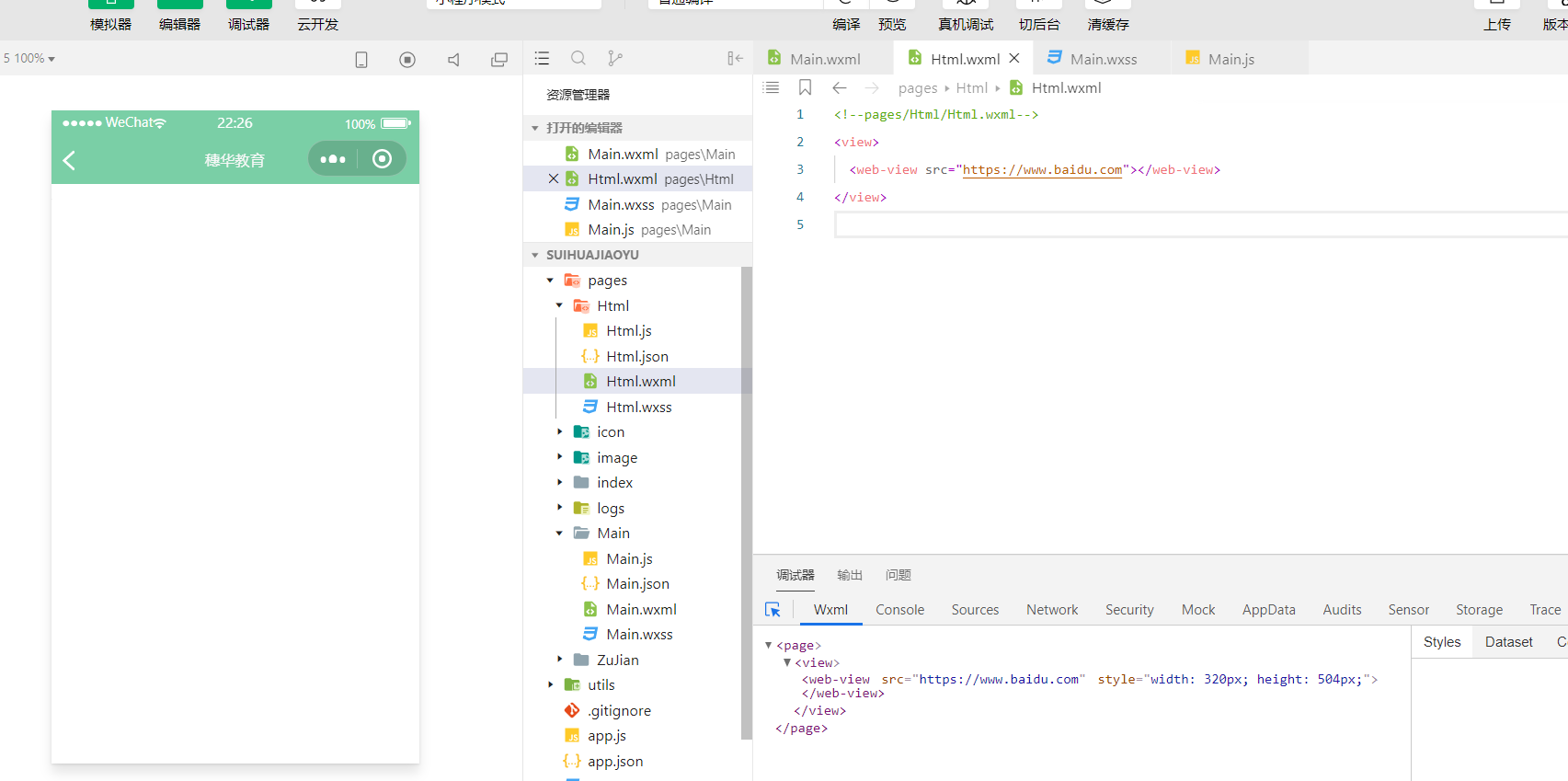This screenshot has width=1568, height=781.
Task: Expand the image folder
Action: [559, 457]
